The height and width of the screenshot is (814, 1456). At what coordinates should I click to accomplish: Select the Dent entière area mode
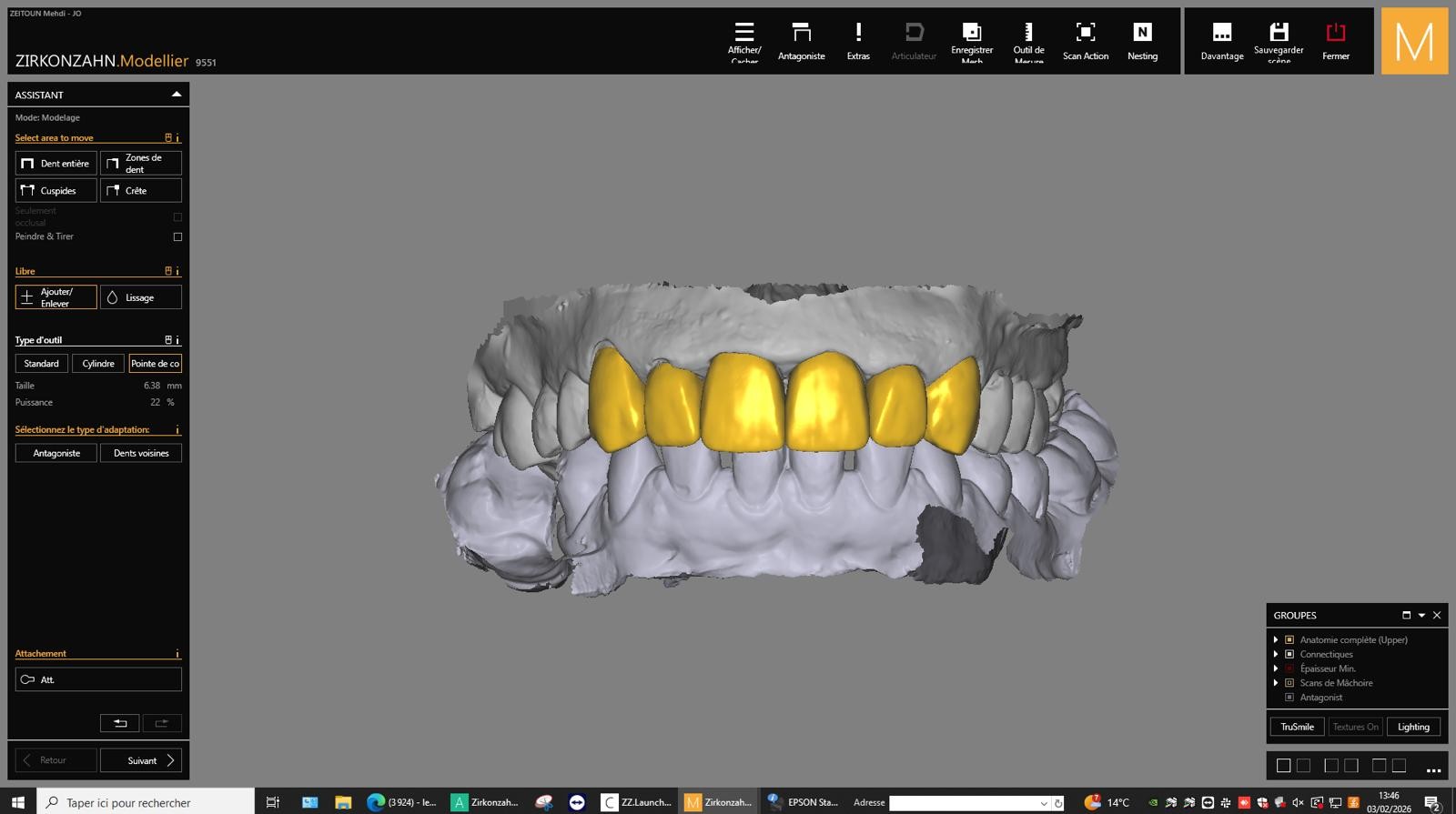tap(56, 163)
